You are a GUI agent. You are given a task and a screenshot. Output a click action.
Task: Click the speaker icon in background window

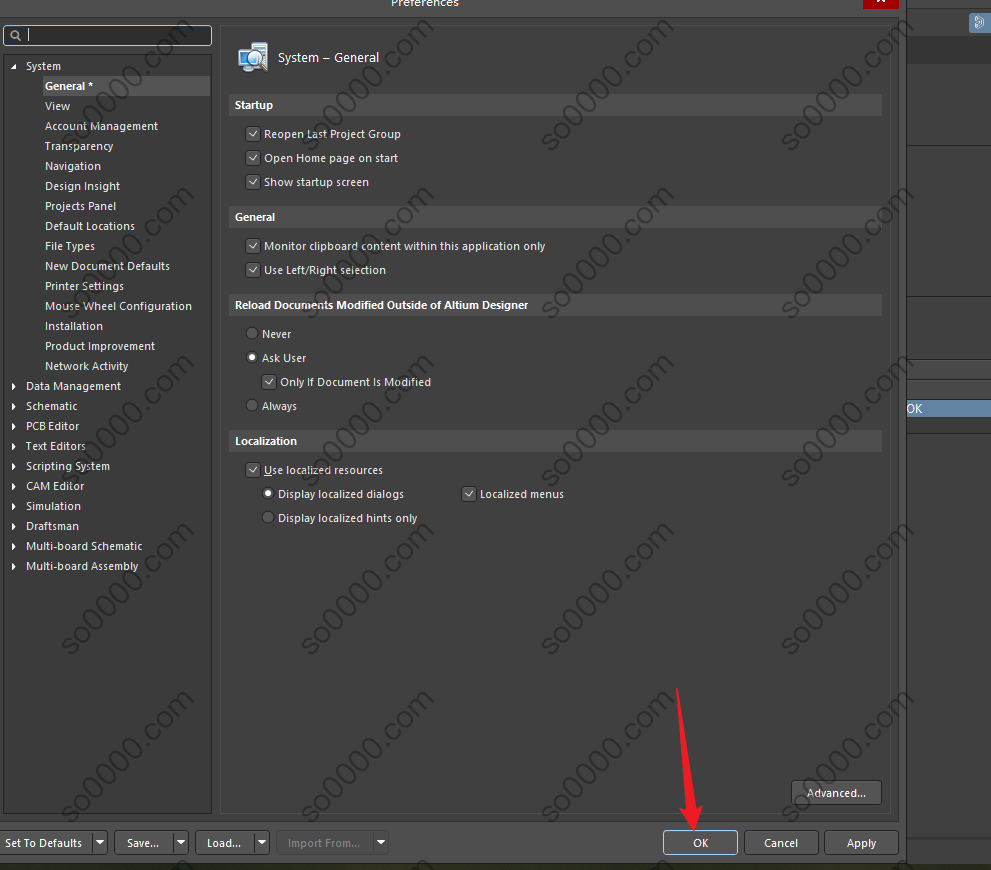click(978, 23)
